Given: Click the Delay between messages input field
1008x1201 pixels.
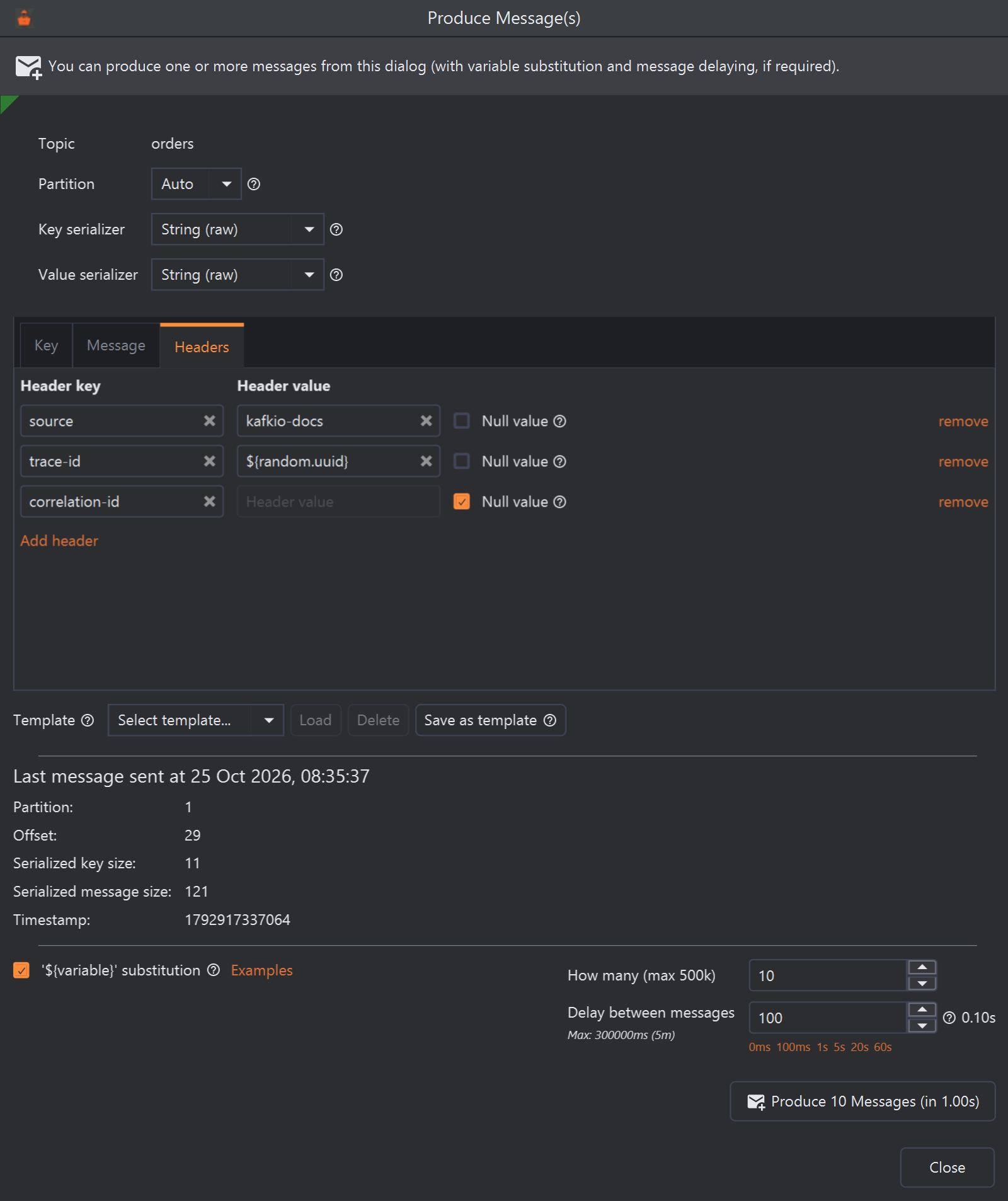Looking at the screenshot, I should [828, 1018].
